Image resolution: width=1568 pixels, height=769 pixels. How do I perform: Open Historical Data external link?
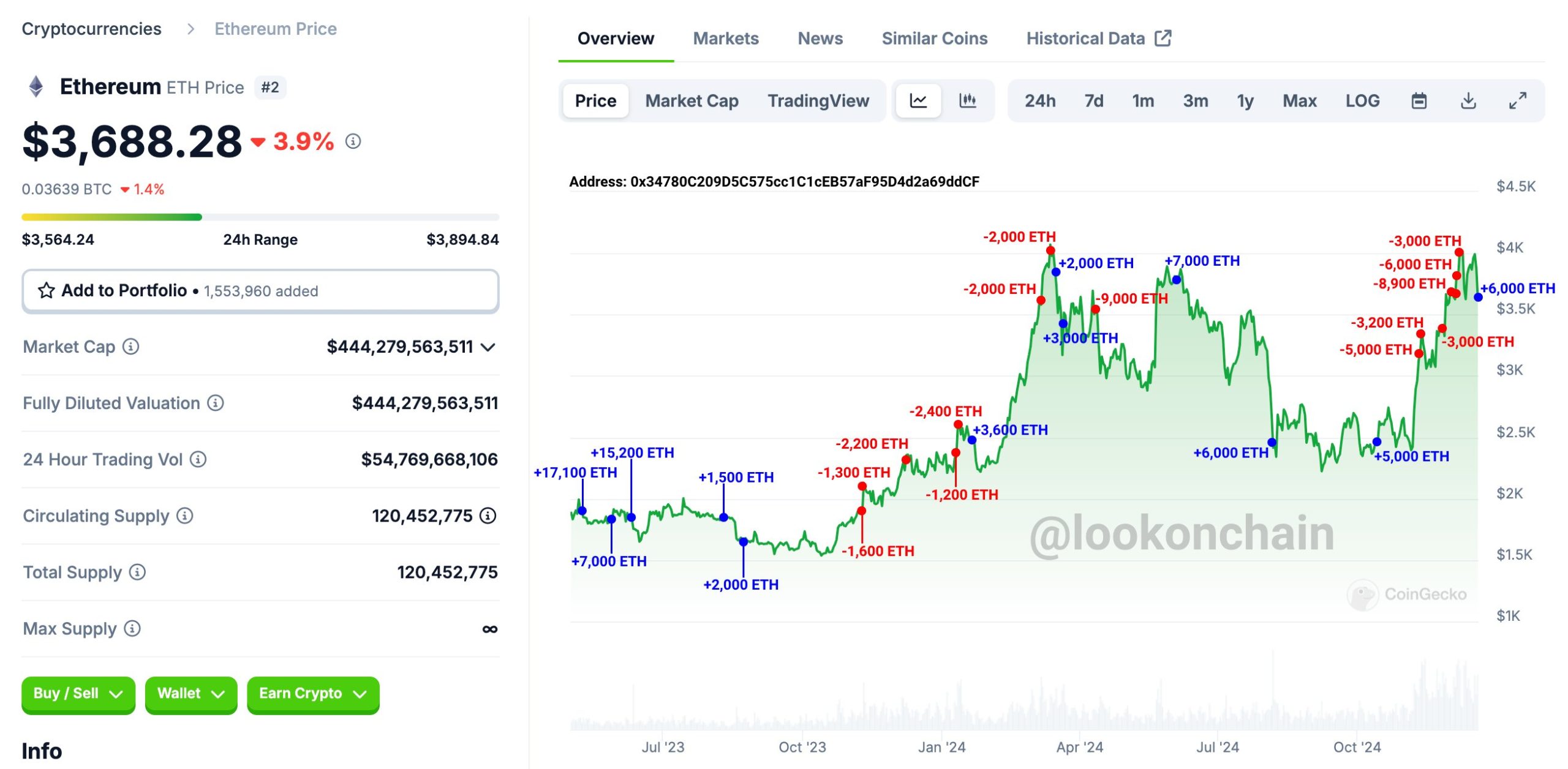point(1098,39)
